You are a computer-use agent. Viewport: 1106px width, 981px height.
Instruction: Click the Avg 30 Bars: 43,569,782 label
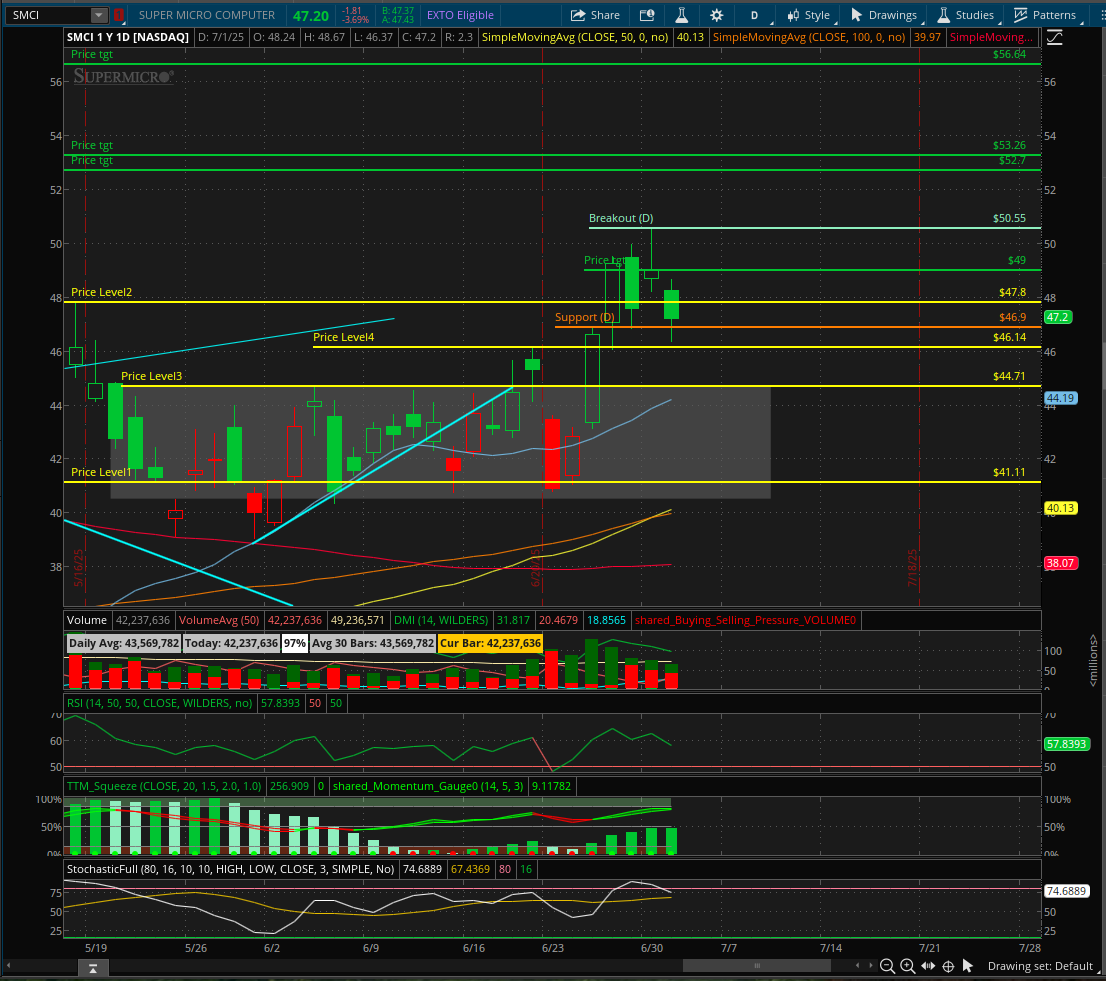(x=372, y=643)
